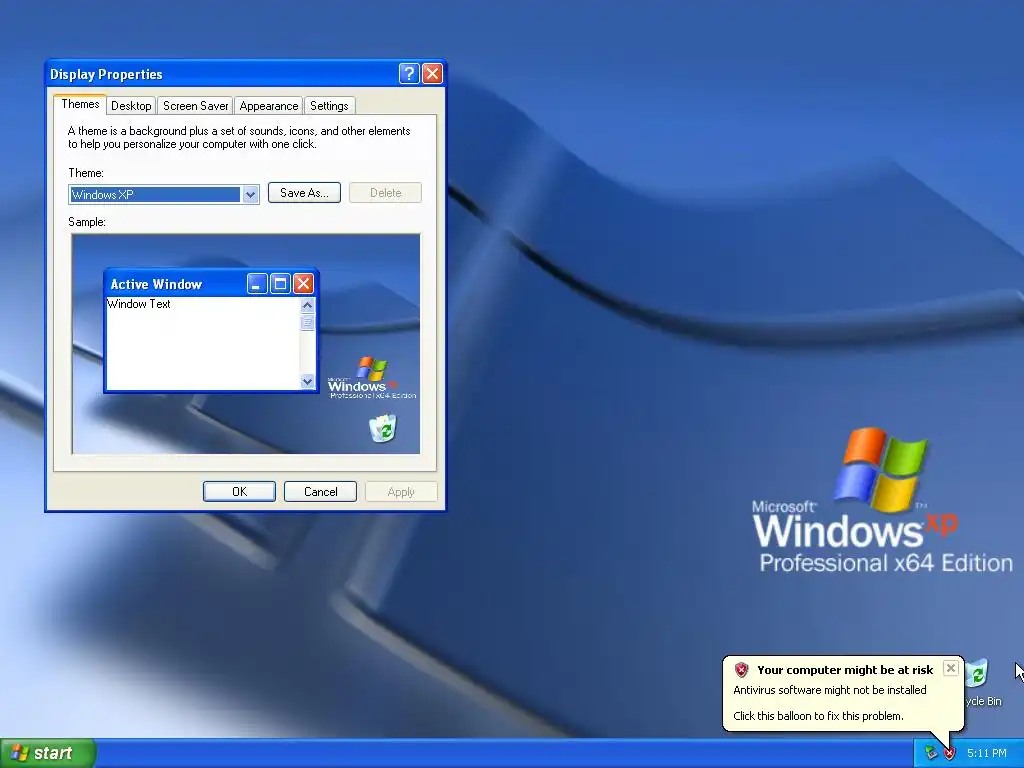Click 'Click this balloon to fix this problem' text
Viewport: 1024px width, 768px height.
(818, 716)
